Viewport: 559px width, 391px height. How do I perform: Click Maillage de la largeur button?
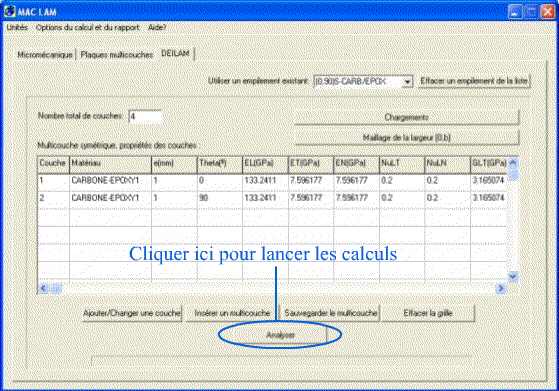click(406, 138)
